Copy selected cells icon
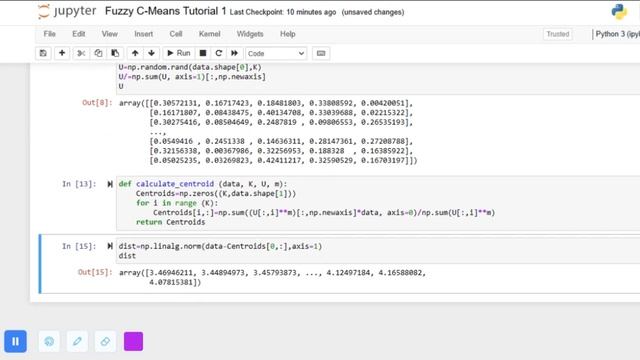 98,53
